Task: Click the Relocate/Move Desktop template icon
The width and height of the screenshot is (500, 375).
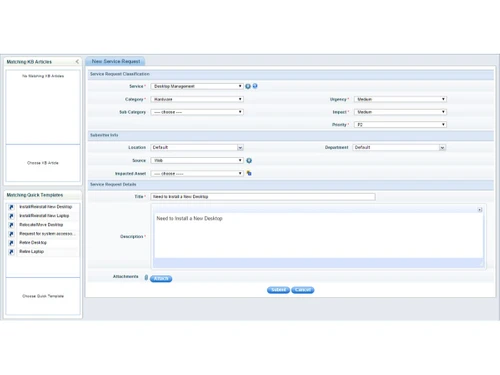Action: point(11,225)
